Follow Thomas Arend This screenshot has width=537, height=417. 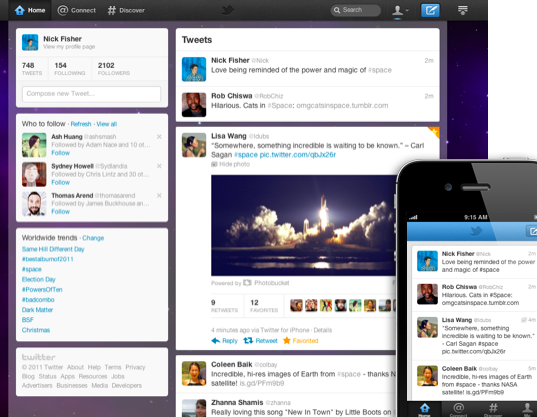[x=61, y=212]
